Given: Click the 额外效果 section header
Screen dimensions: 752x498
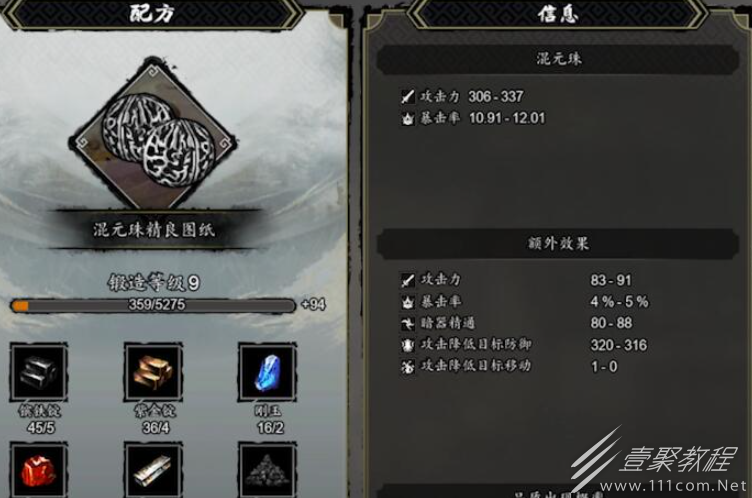Looking at the screenshot, I should click(x=558, y=243).
